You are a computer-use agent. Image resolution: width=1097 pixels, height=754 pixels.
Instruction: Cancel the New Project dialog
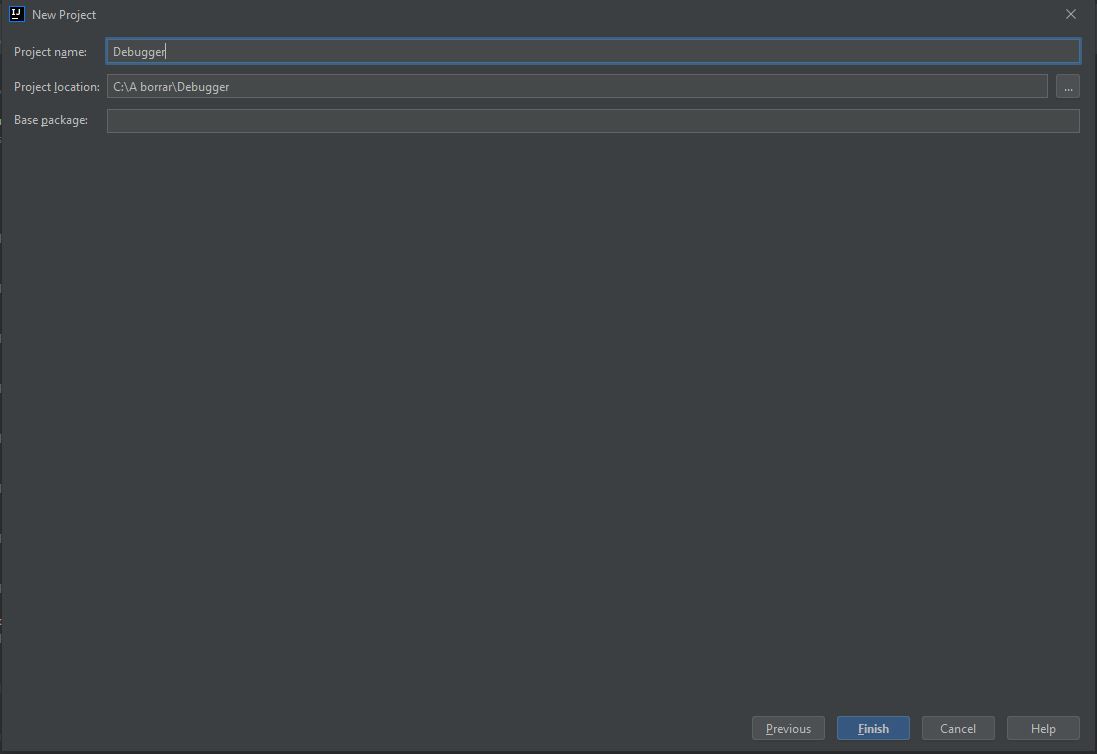point(958,728)
